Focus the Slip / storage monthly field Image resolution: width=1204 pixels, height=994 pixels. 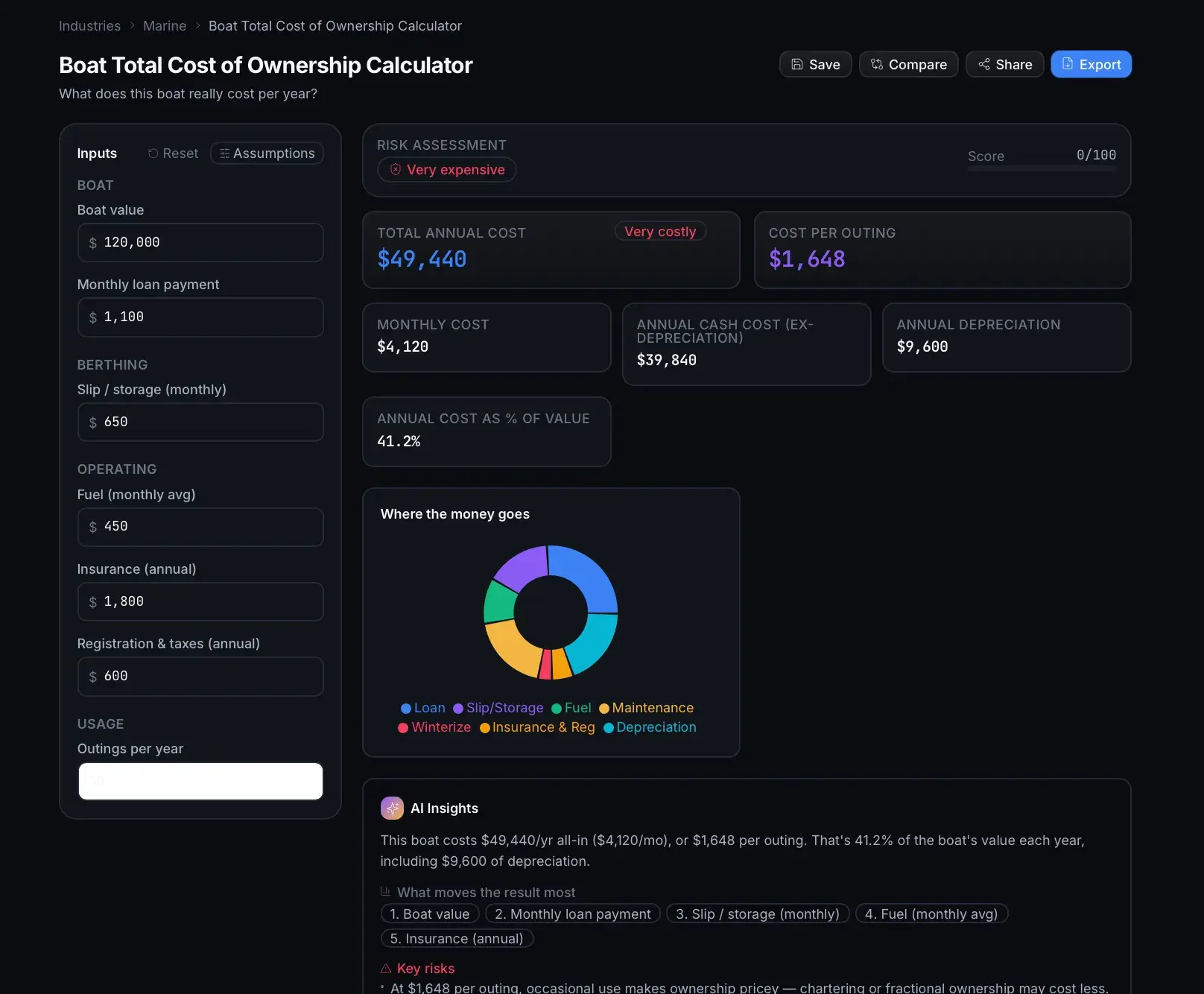point(200,422)
